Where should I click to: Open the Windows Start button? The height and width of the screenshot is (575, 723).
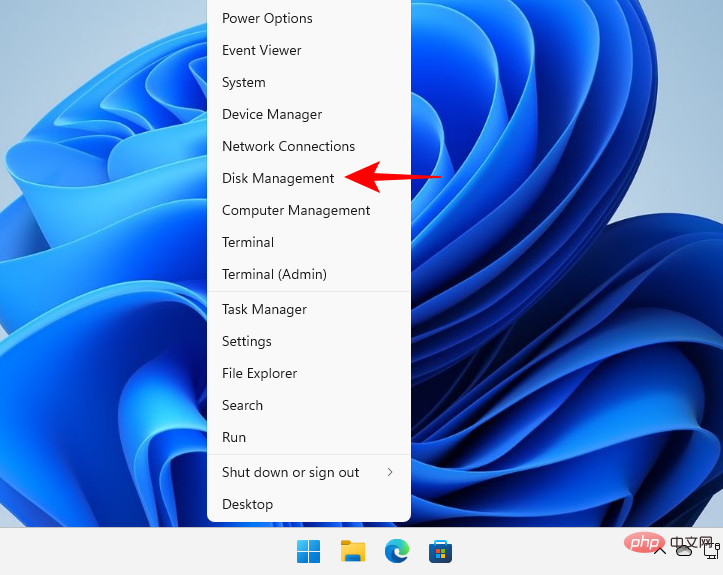(308, 551)
